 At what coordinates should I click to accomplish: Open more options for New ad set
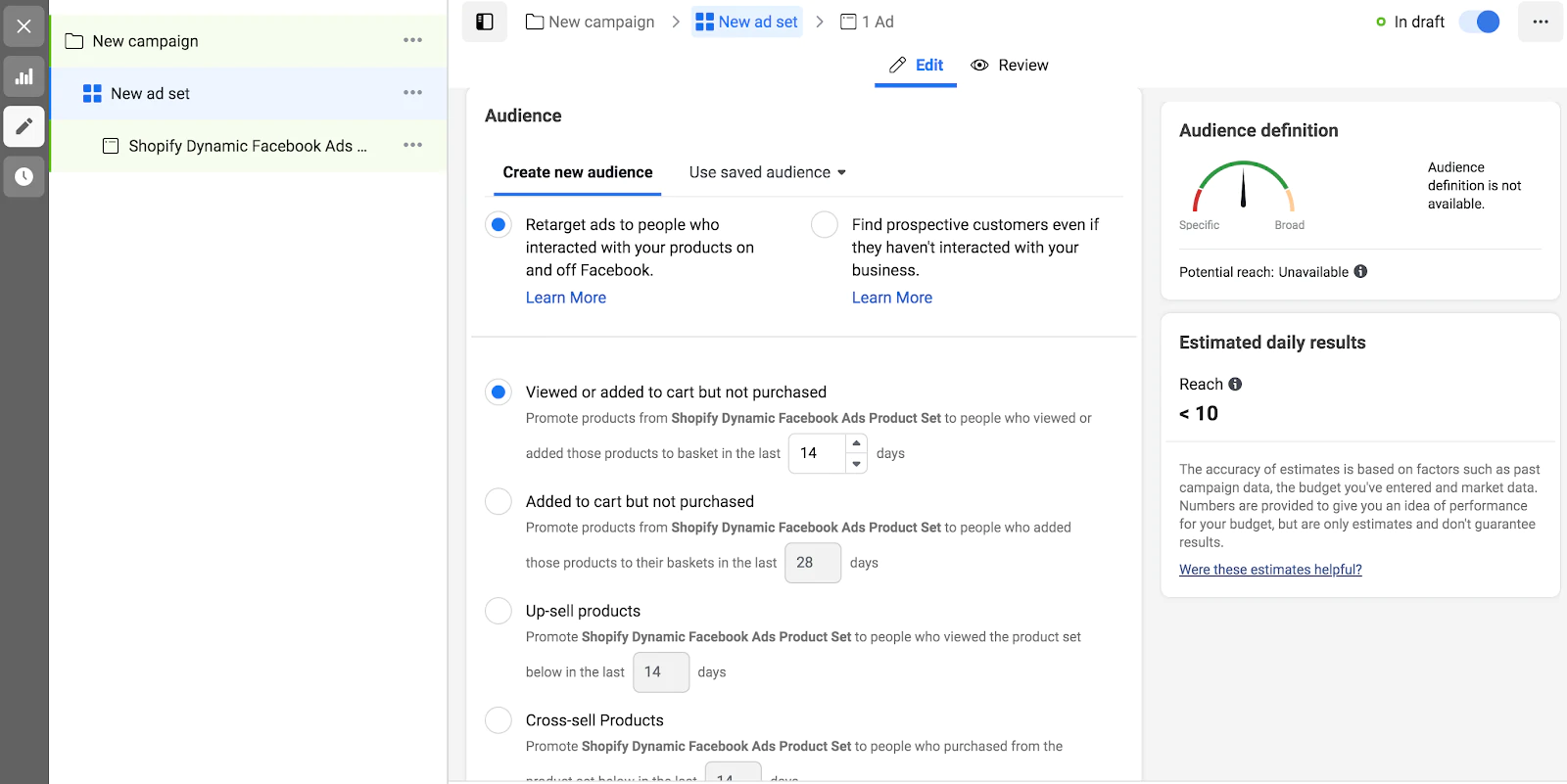point(412,93)
